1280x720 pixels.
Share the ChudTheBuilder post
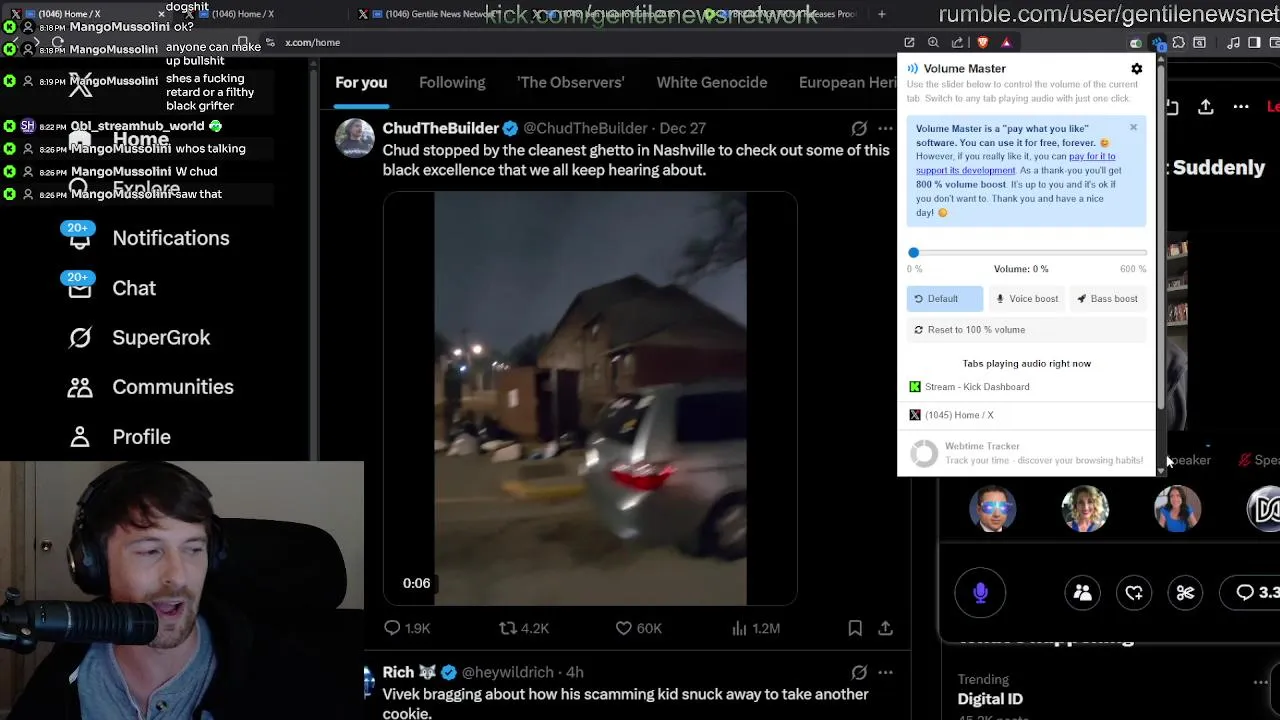[x=885, y=628]
